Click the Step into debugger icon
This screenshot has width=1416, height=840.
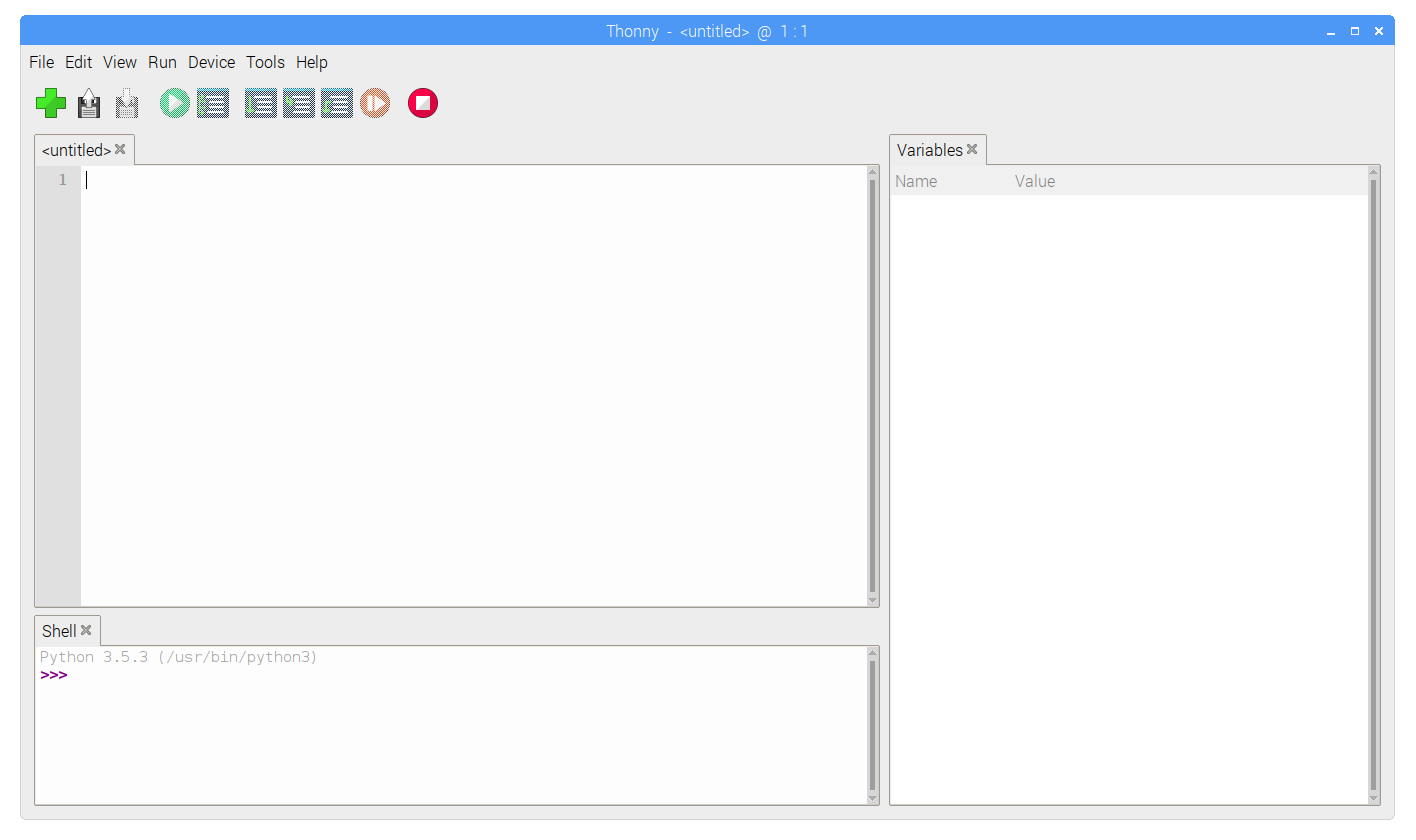(x=298, y=103)
